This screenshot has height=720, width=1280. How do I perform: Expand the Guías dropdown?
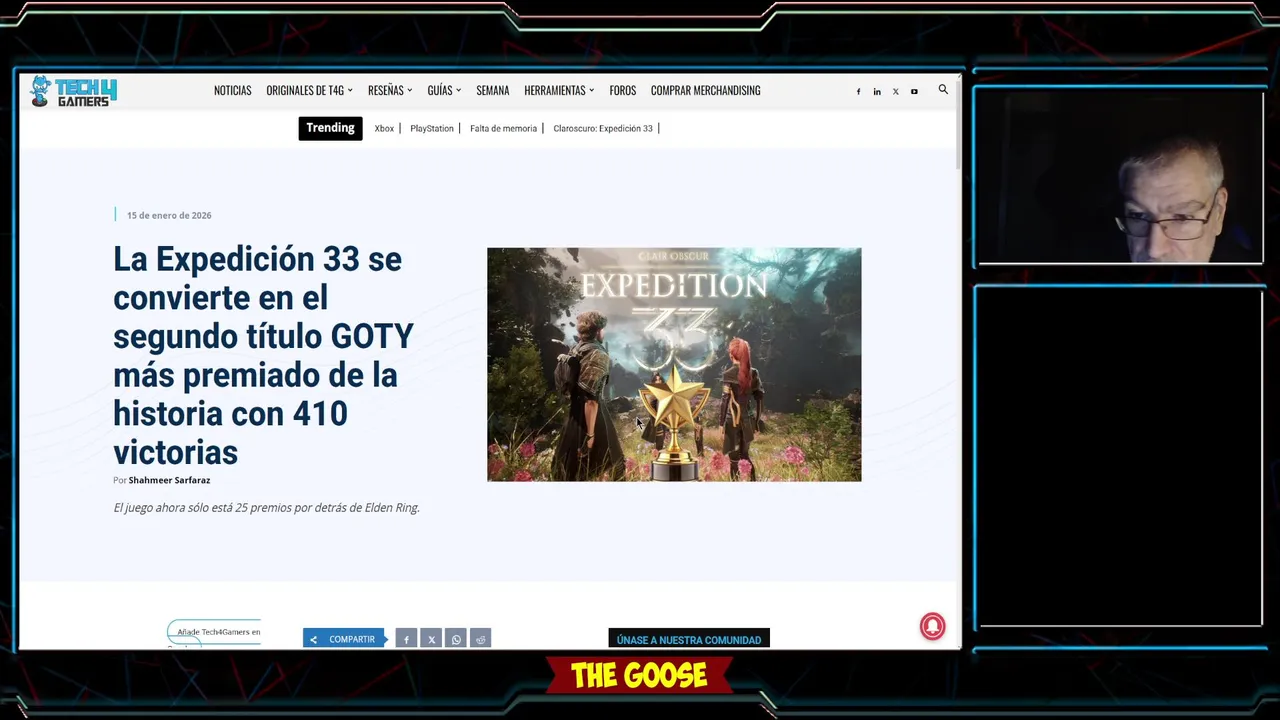coord(444,90)
